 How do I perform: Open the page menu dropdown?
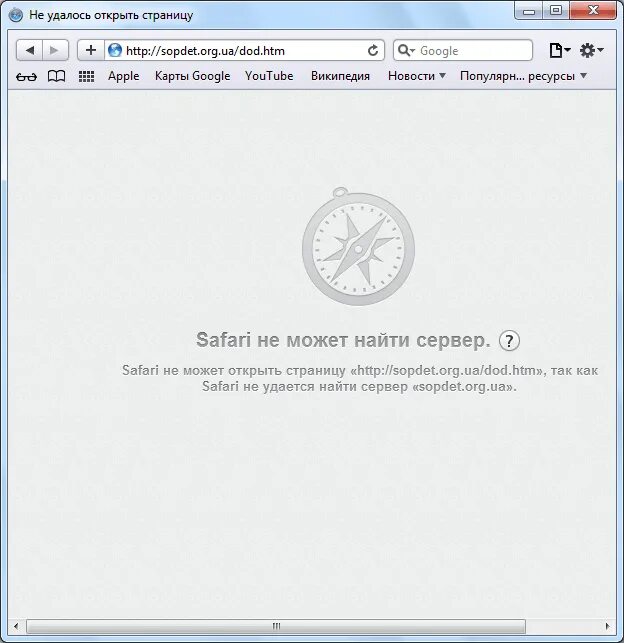[560, 50]
